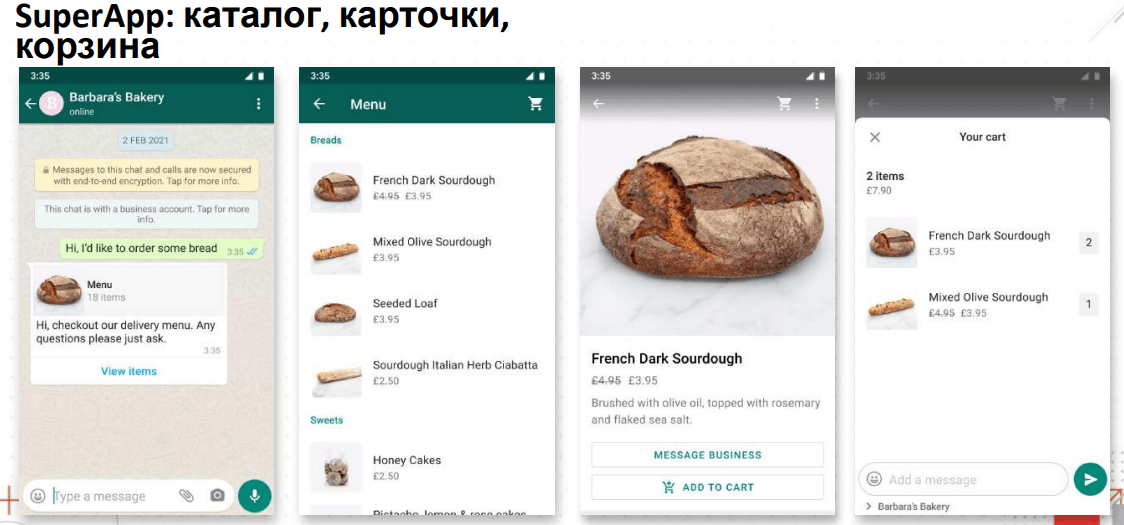Screen dimensions: 1124x525
Task: Tap back arrow on Menu screen
Action: [319, 104]
